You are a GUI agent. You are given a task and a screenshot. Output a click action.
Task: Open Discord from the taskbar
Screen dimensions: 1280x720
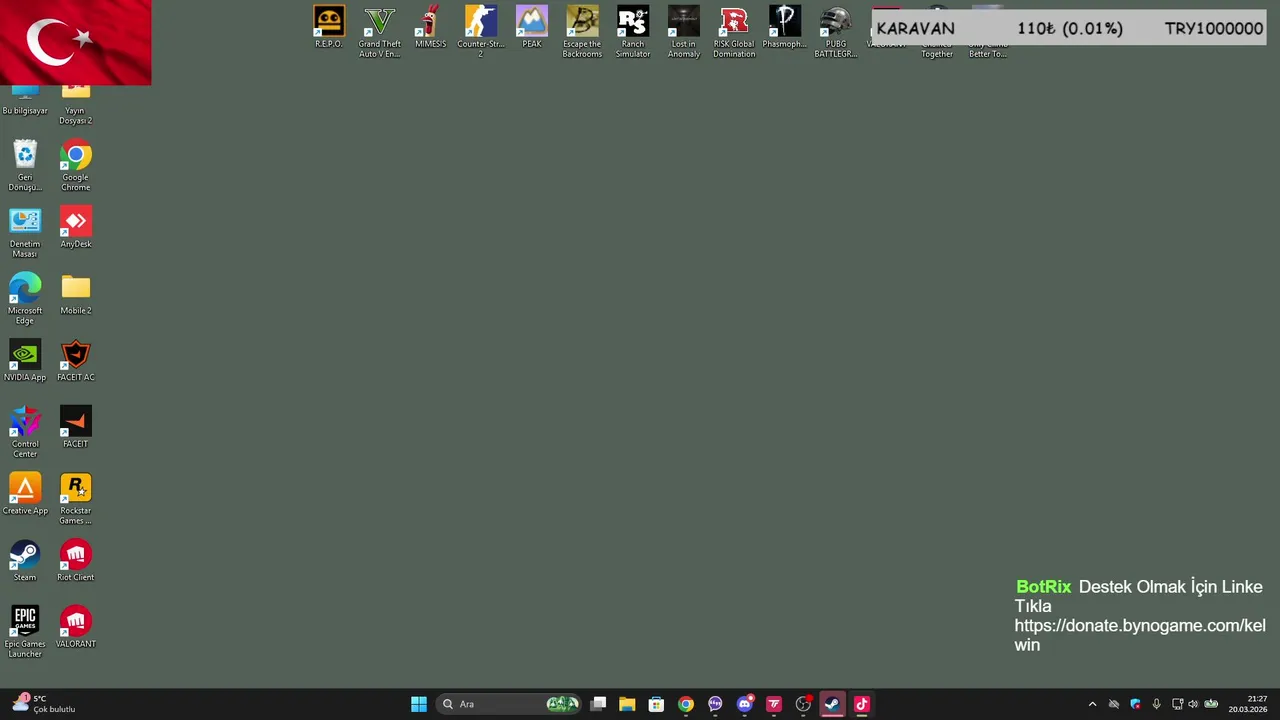(x=744, y=704)
